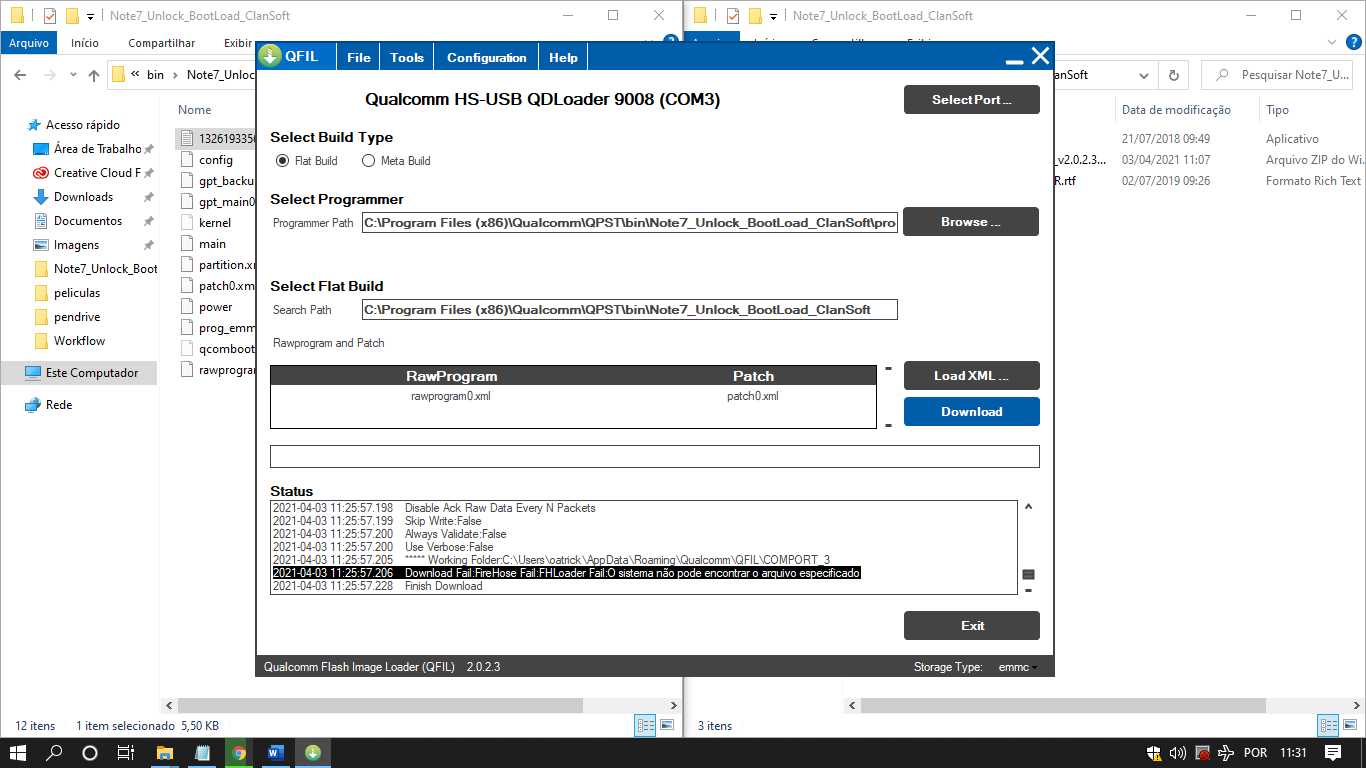Select the config file in the list

(x=215, y=160)
